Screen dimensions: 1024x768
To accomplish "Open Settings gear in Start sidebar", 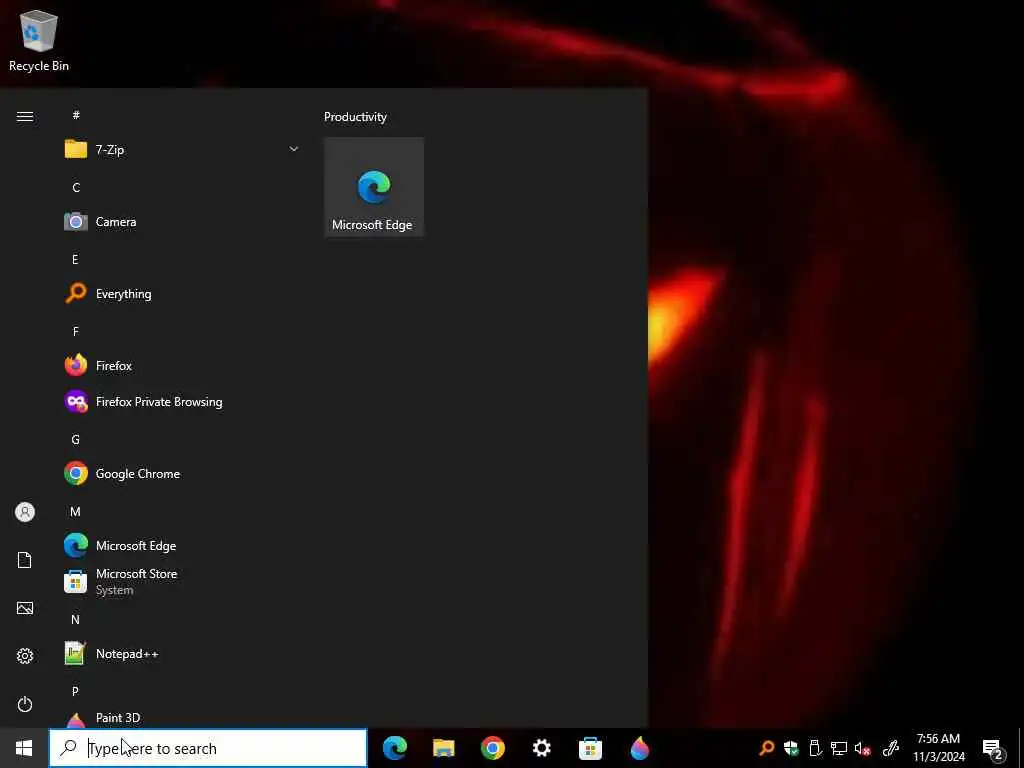I will click(x=25, y=656).
